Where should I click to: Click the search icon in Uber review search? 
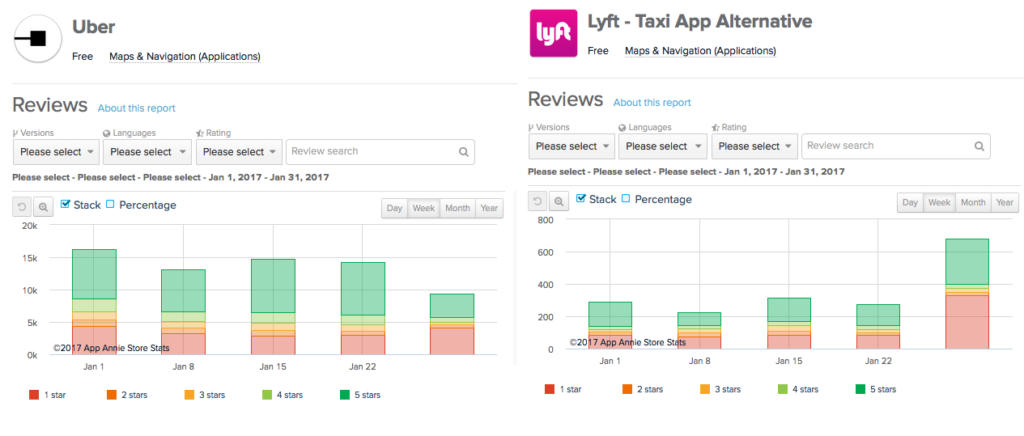tap(463, 152)
